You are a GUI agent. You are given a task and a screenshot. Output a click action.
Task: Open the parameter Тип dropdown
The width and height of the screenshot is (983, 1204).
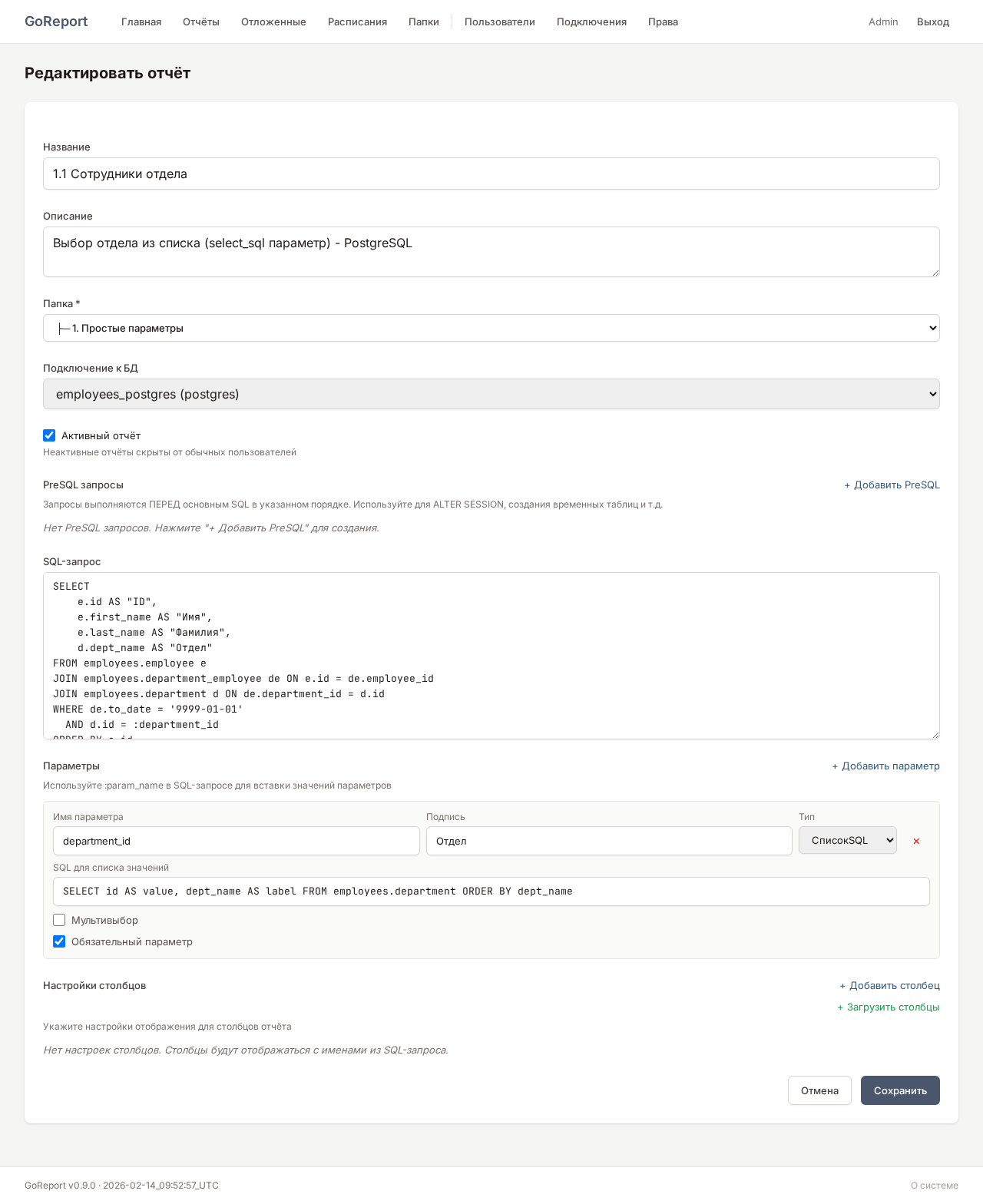coord(847,840)
